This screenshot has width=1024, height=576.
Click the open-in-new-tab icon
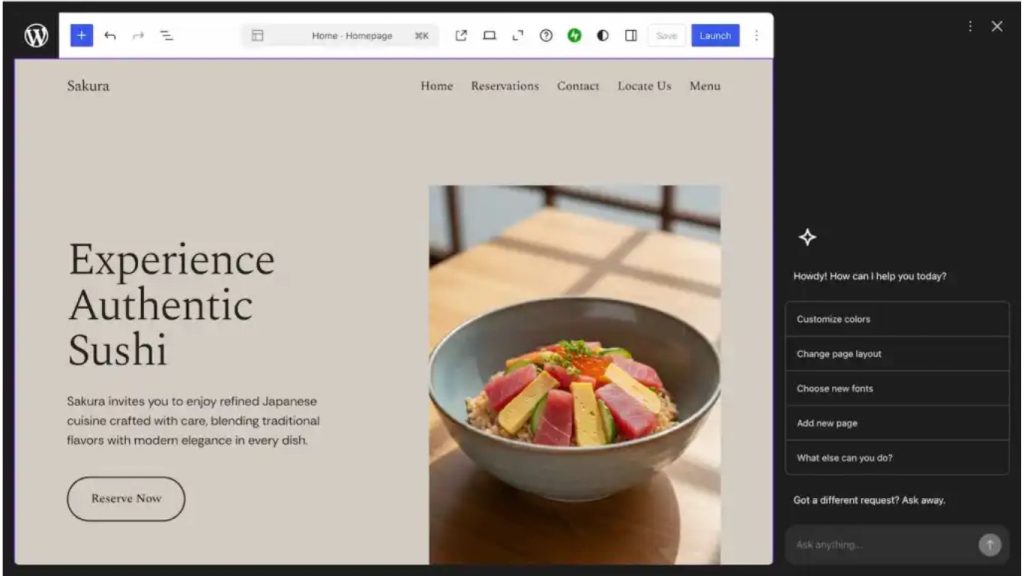pos(461,35)
